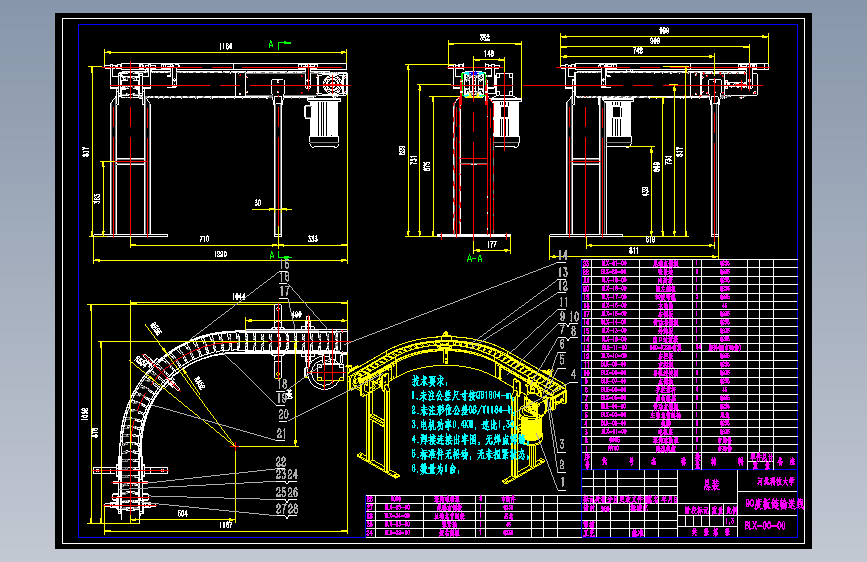This screenshot has height=562, width=867.
Task: Select the 技术要求 notes heading
Action: click(x=430, y=381)
